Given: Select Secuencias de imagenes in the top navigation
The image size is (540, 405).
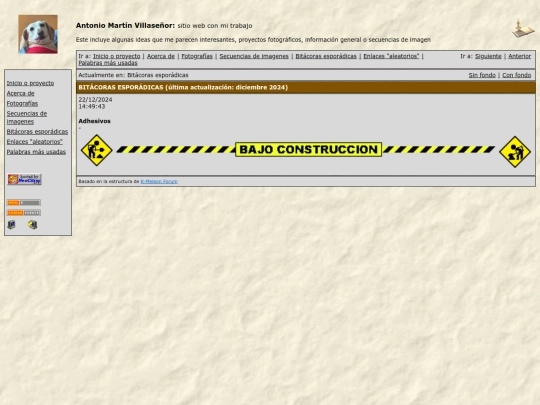Looking at the screenshot, I should coord(254,56).
